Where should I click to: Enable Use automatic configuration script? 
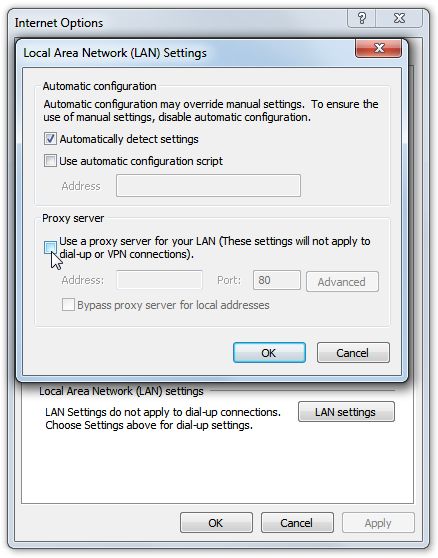50,160
